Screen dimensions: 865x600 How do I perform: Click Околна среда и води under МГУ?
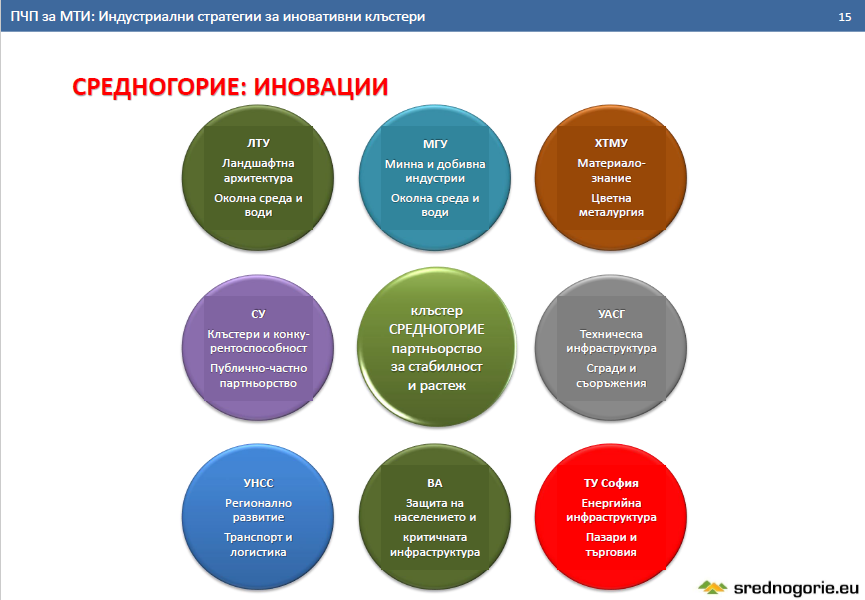(435, 205)
